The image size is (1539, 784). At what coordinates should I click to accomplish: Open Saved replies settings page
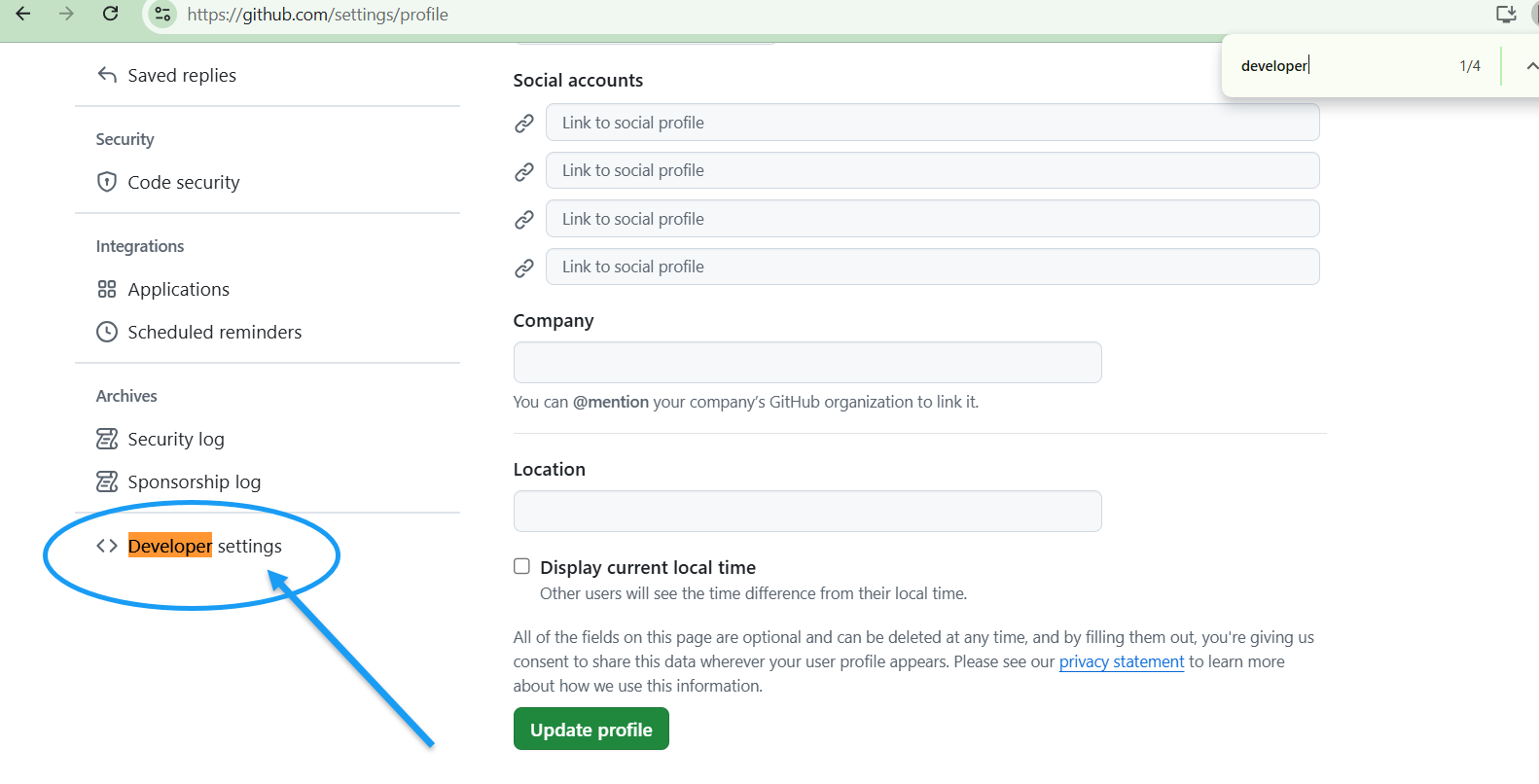[182, 76]
